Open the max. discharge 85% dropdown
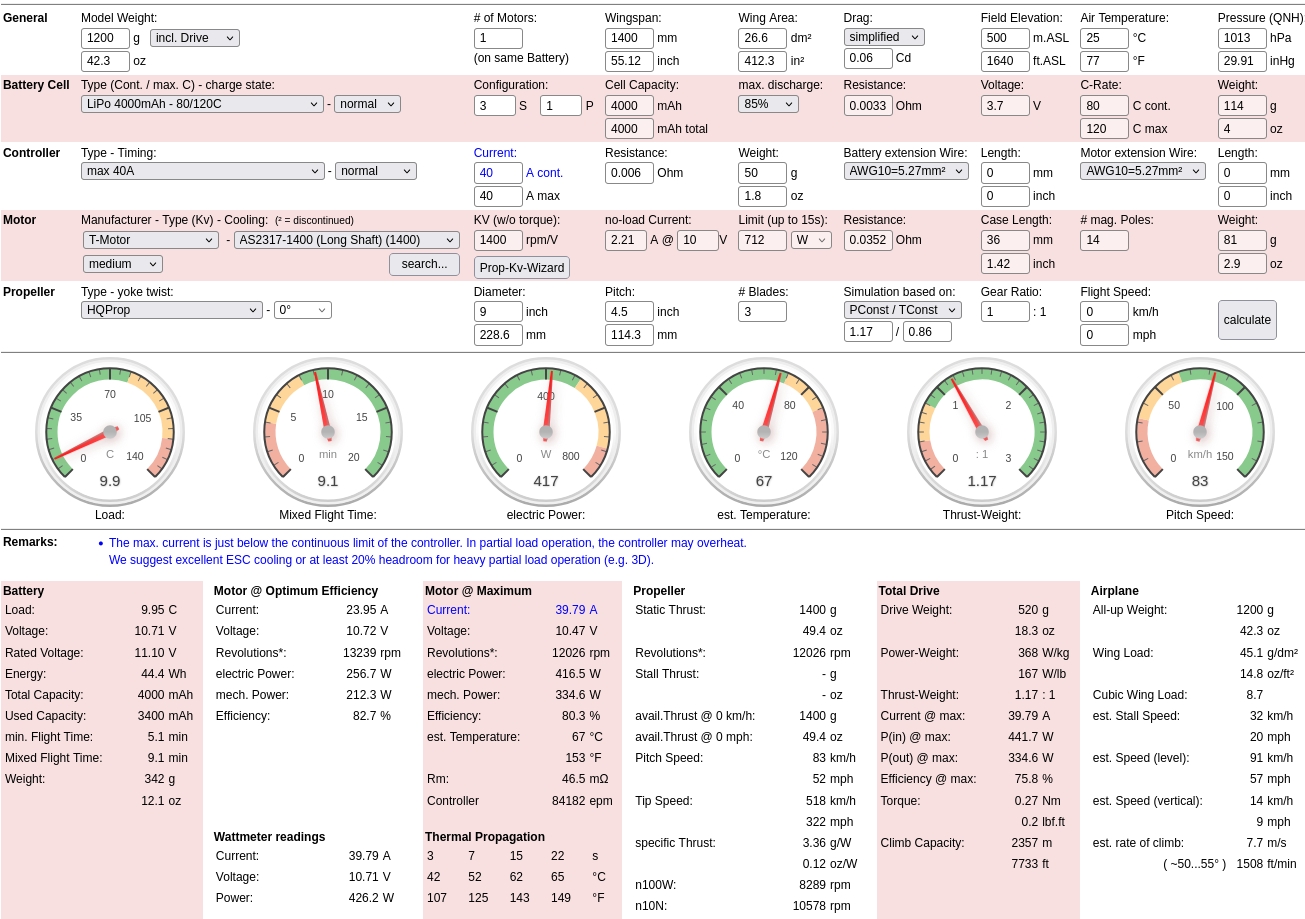The image size is (1305, 919). pos(767,104)
